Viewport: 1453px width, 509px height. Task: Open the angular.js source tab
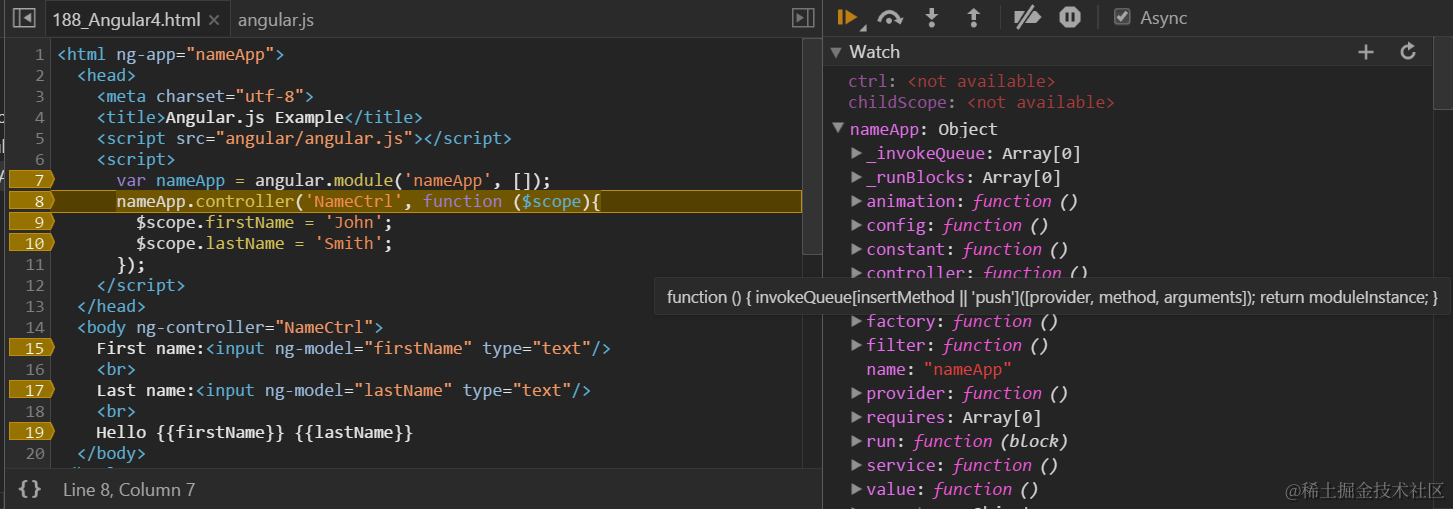[x=276, y=20]
